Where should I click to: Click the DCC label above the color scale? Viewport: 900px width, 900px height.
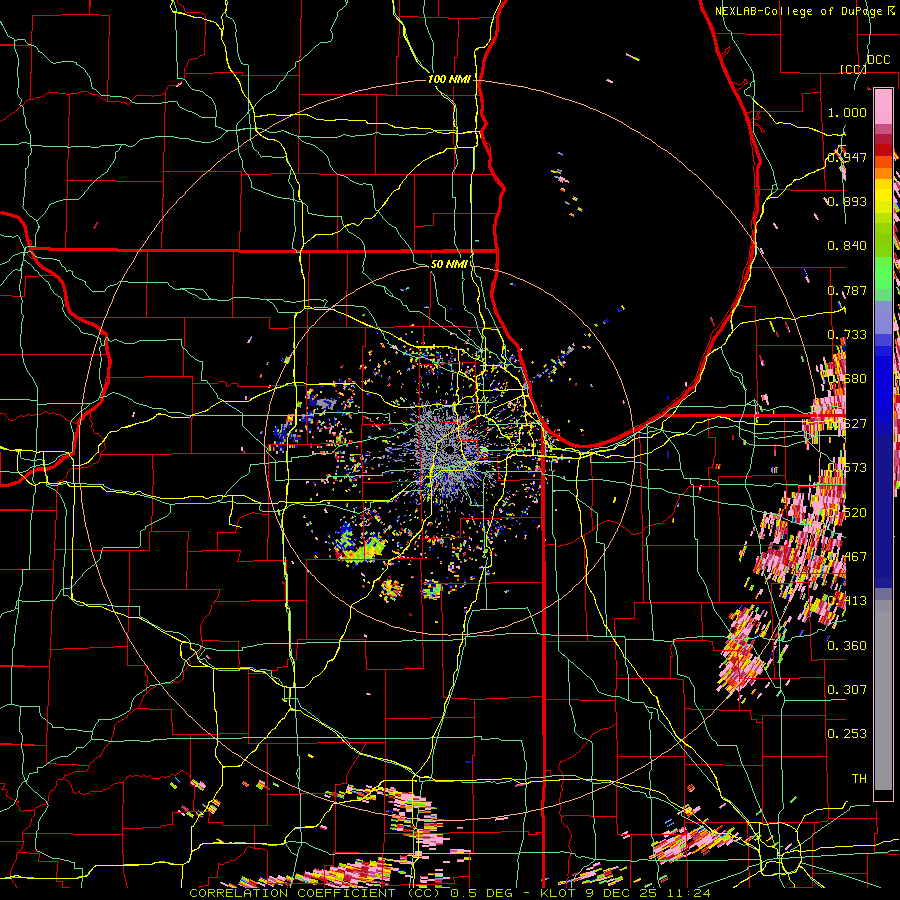point(878,60)
